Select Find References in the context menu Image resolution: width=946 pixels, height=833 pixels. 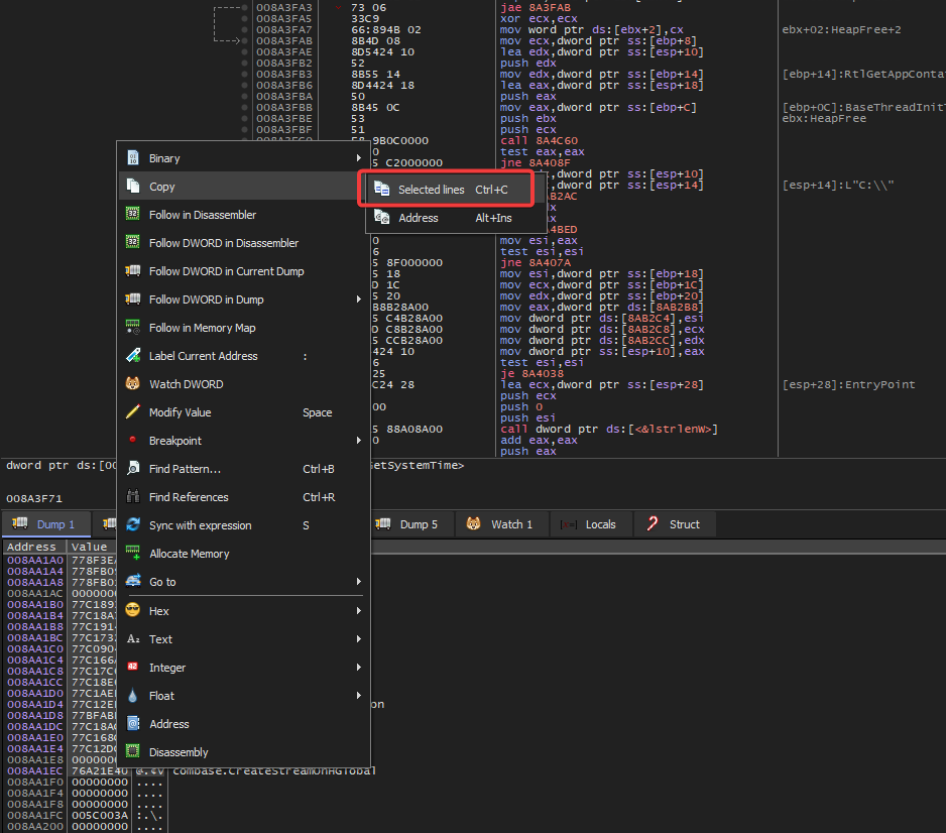[x=188, y=497]
